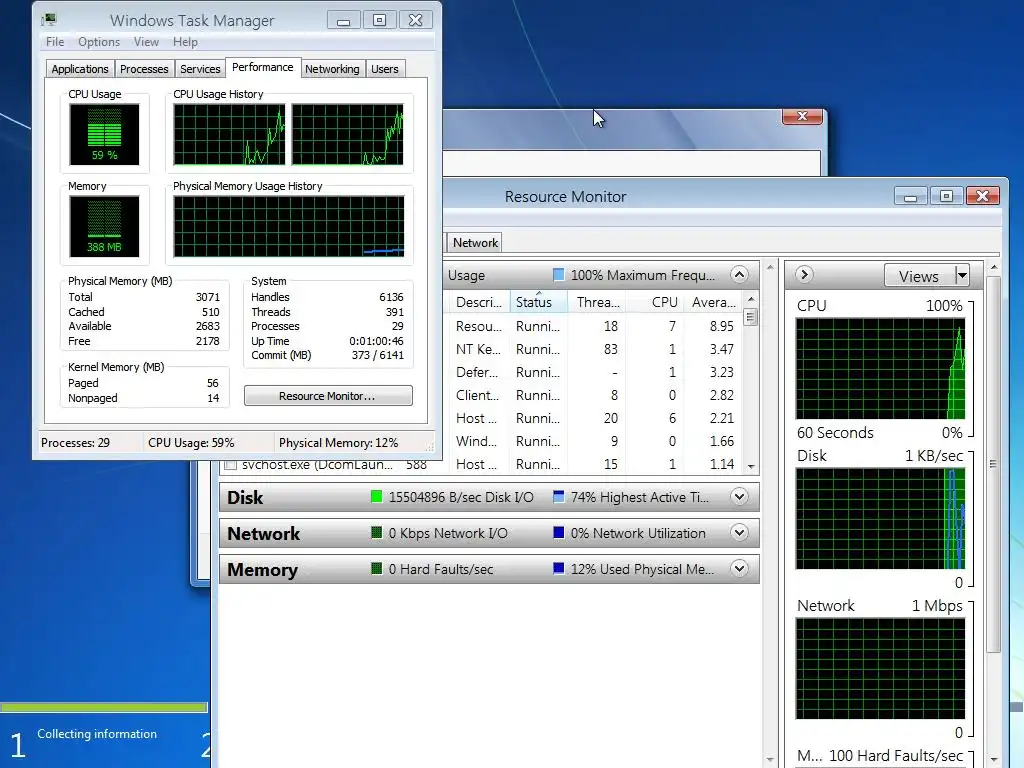Open the Help menu in Task Manager

pyautogui.click(x=185, y=42)
